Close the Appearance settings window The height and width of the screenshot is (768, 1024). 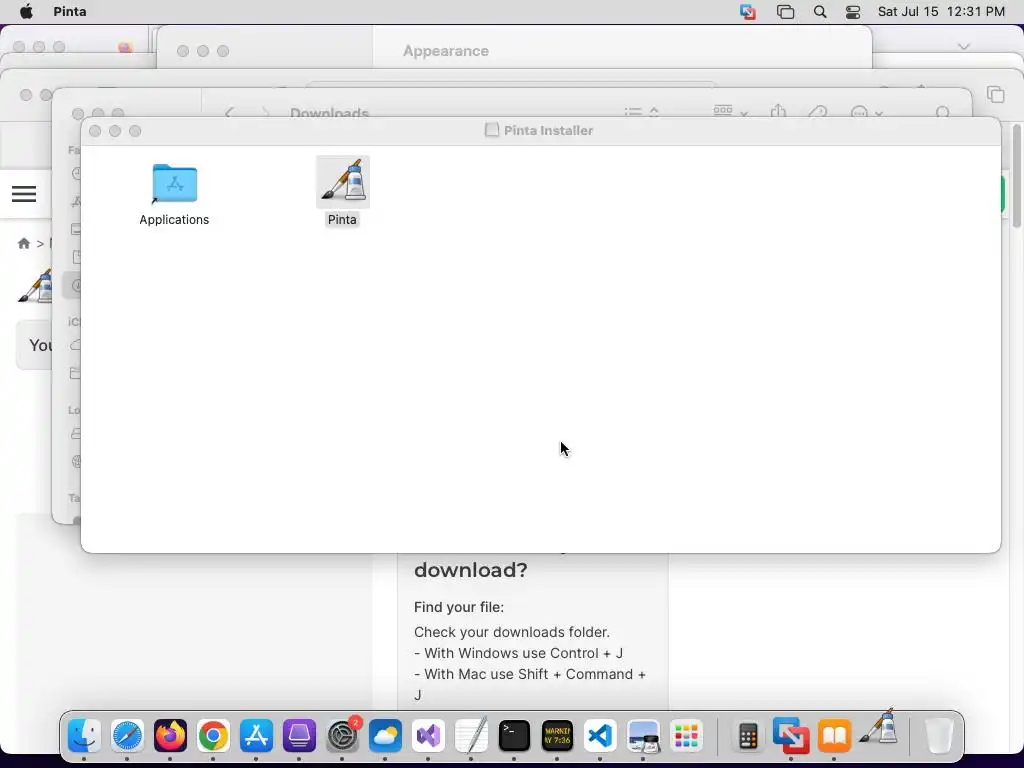(x=183, y=51)
